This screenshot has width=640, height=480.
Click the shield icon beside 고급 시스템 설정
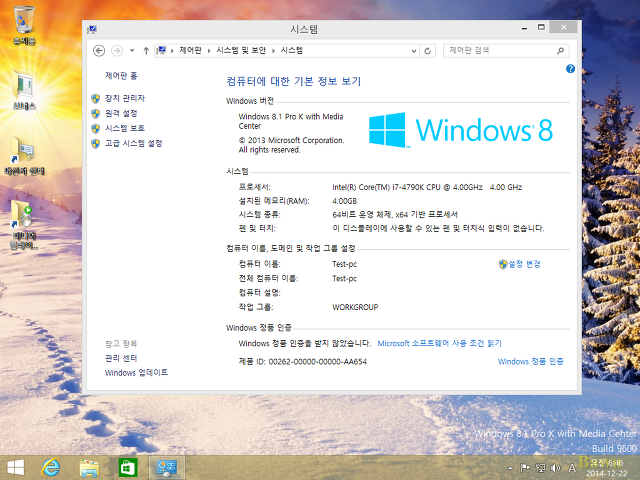(96, 144)
